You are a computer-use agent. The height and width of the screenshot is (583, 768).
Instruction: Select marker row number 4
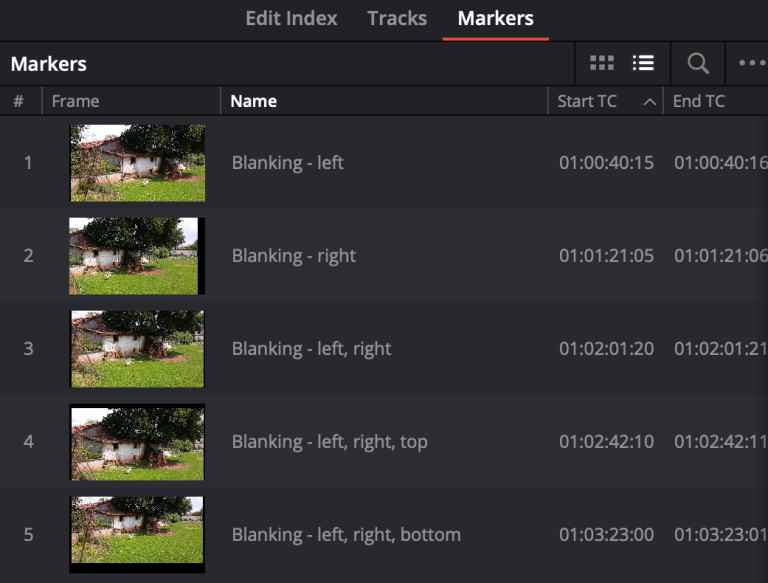(28, 442)
